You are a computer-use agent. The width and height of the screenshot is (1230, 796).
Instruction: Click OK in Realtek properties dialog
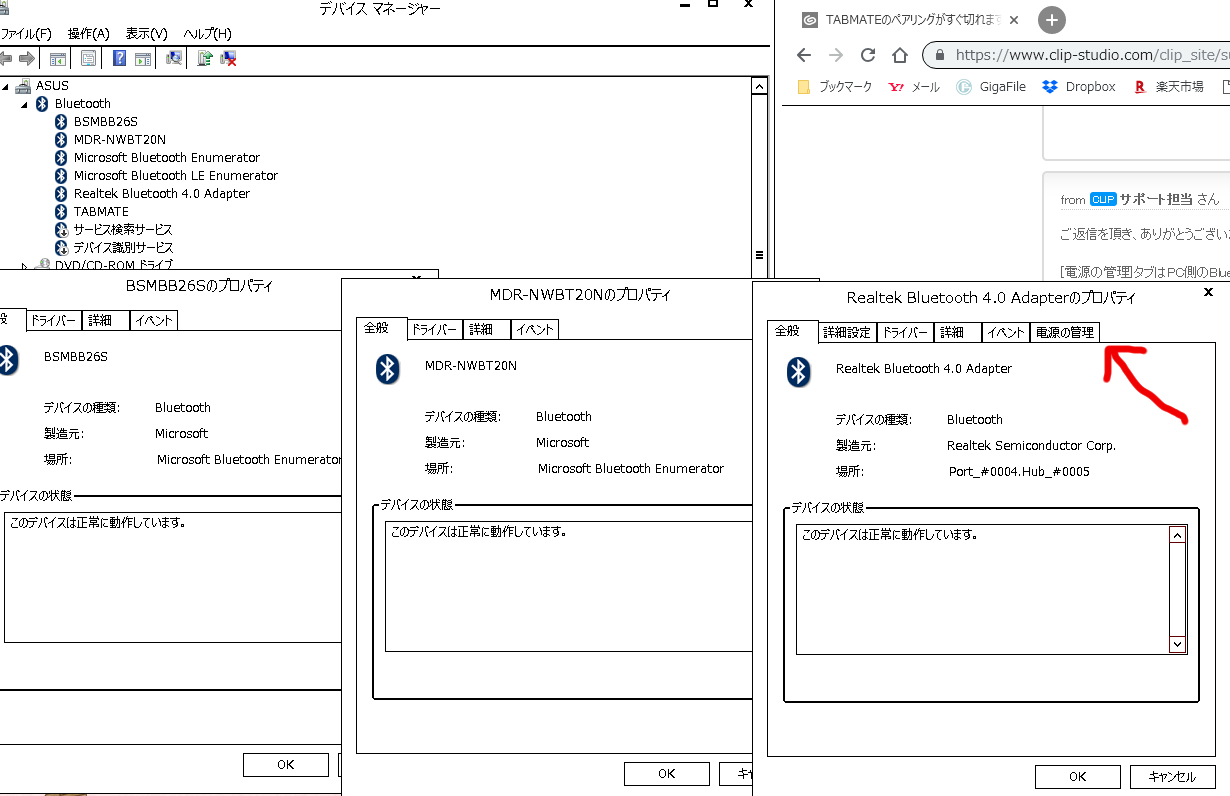click(1077, 776)
